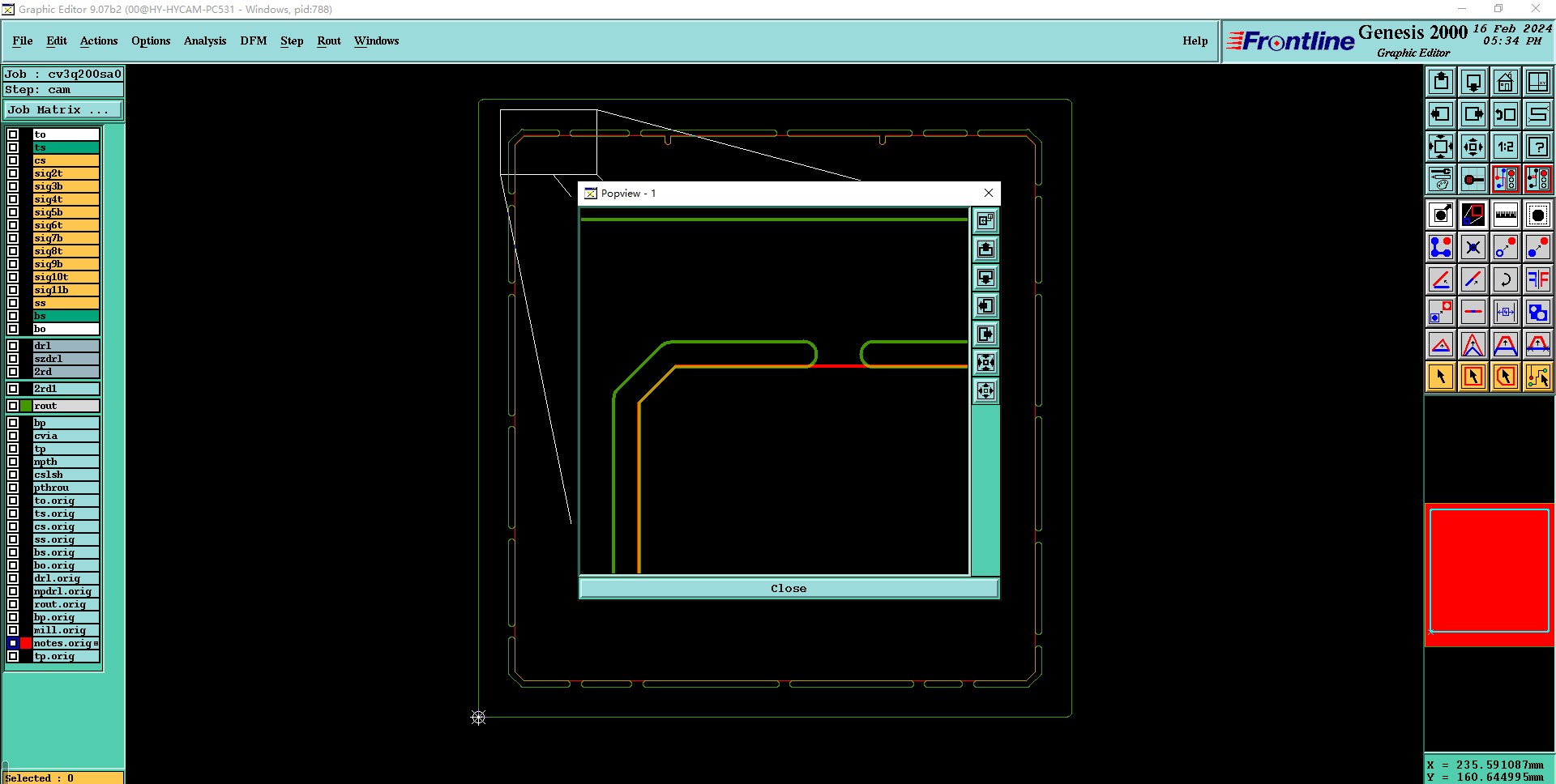Close Popview with the title bar X

coord(989,193)
